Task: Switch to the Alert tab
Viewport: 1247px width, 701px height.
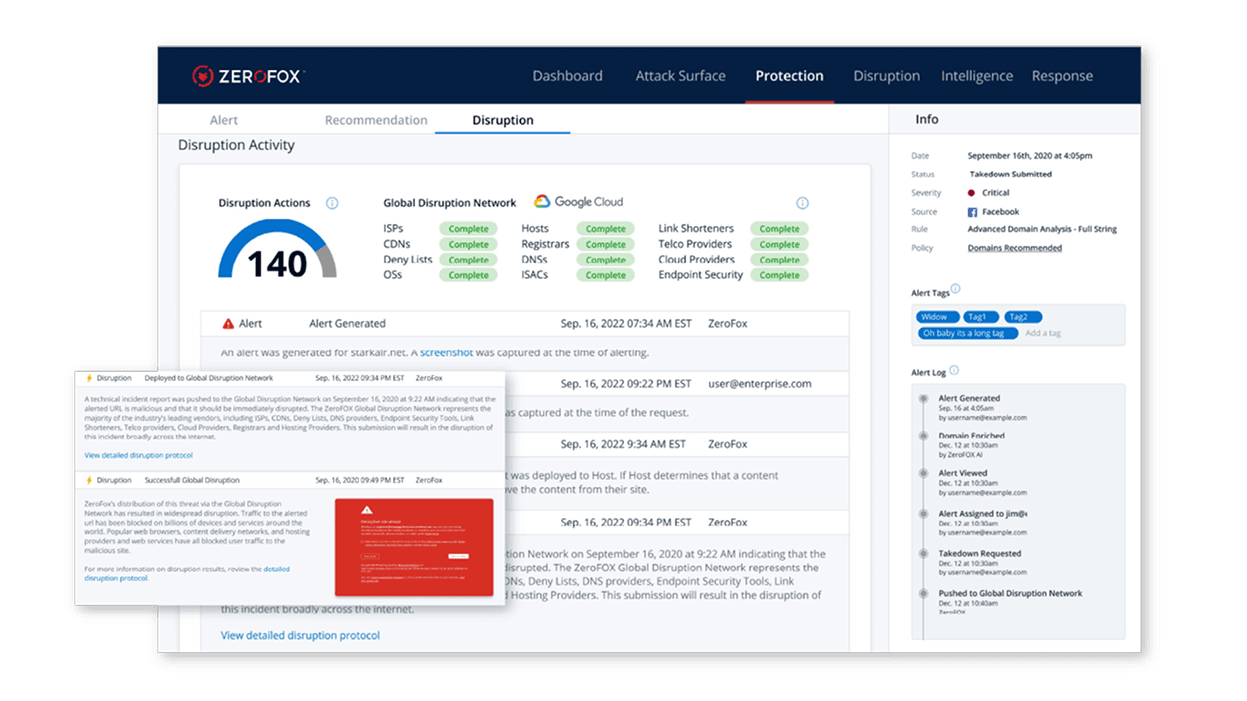Action: pos(224,120)
